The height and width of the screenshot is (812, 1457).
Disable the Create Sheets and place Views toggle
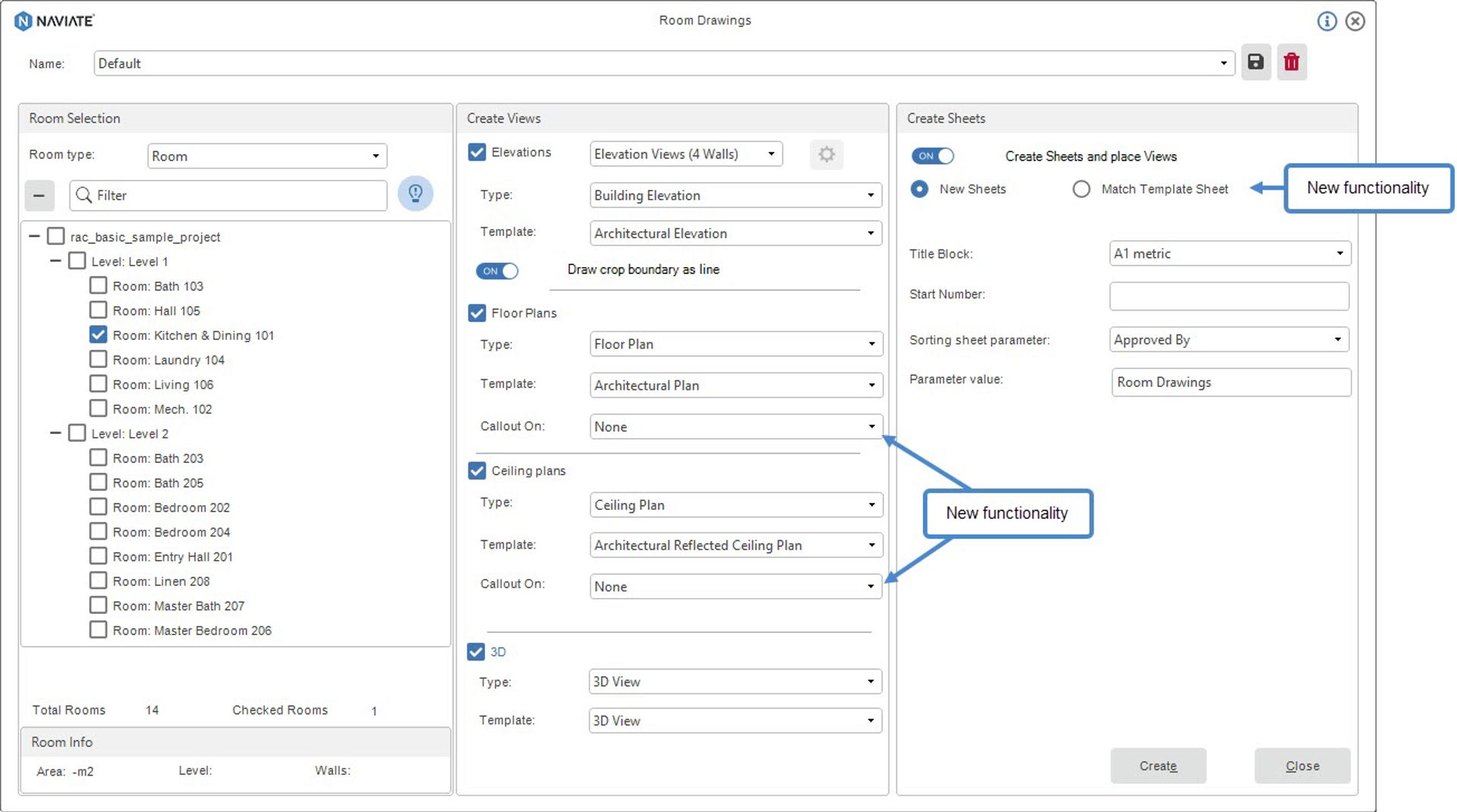tap(933, 156)
